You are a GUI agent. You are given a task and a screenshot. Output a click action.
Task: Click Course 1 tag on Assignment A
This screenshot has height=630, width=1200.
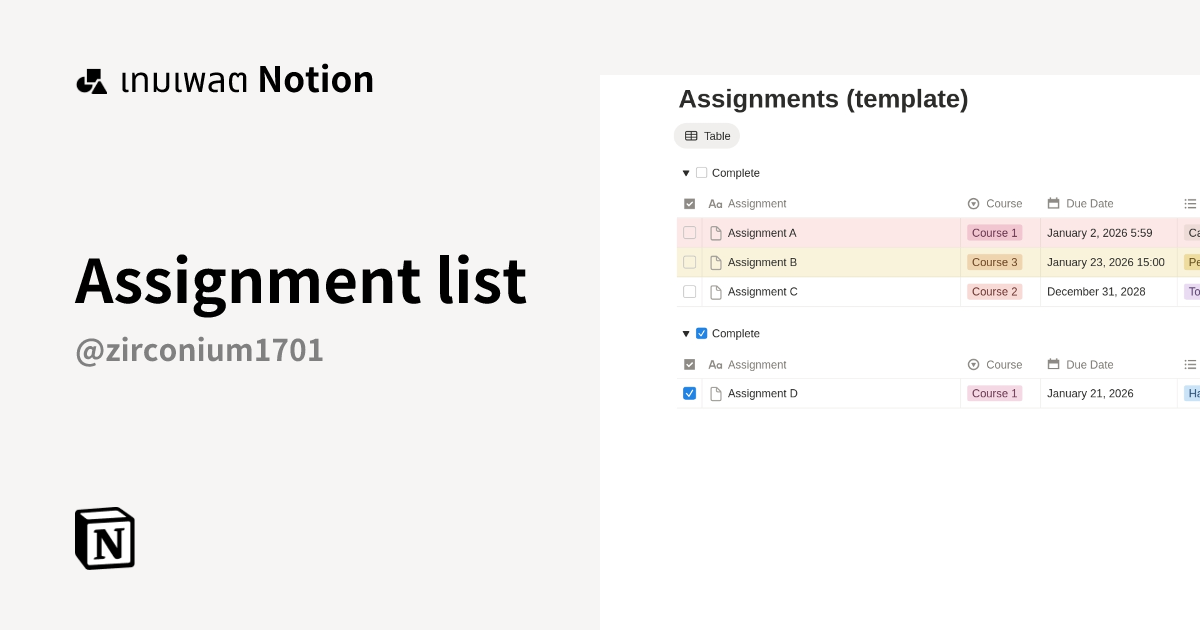point(994,233)
